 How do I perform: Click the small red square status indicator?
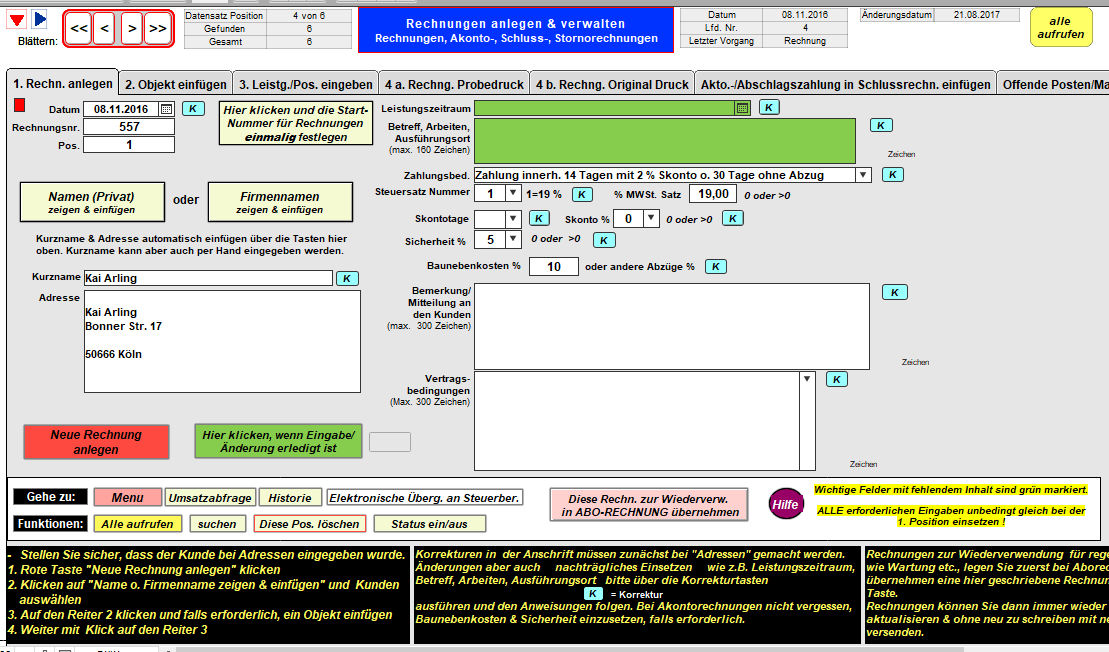tap(20, 105)
